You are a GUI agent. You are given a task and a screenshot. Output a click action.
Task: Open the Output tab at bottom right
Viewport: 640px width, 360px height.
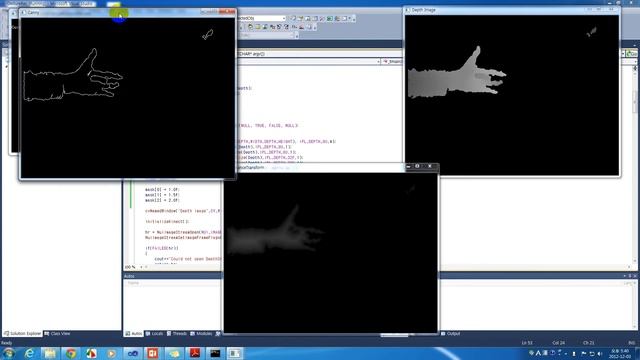(x=451, y=333)
